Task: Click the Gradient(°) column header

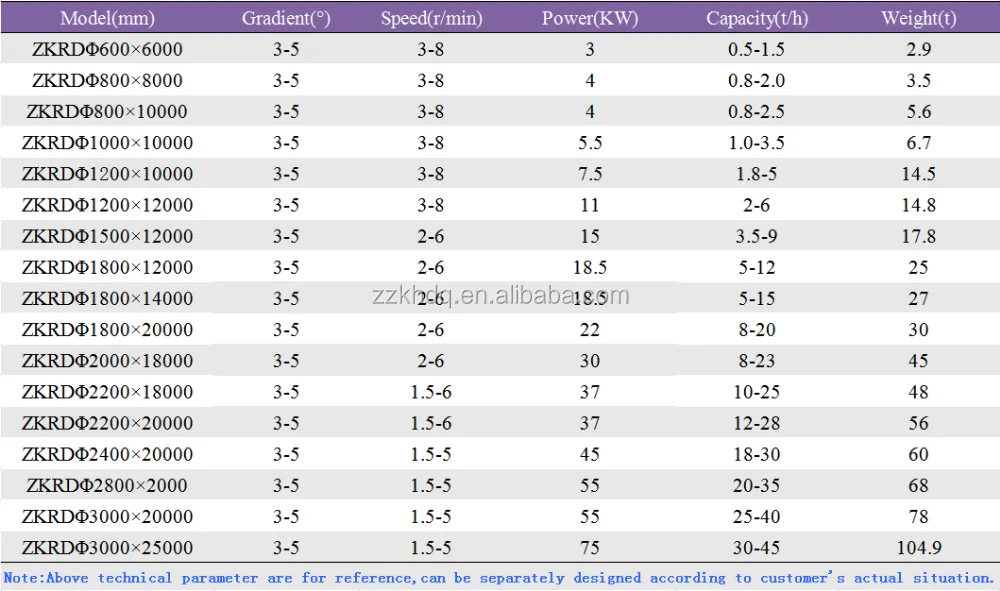Action: [x=286, y=18]
